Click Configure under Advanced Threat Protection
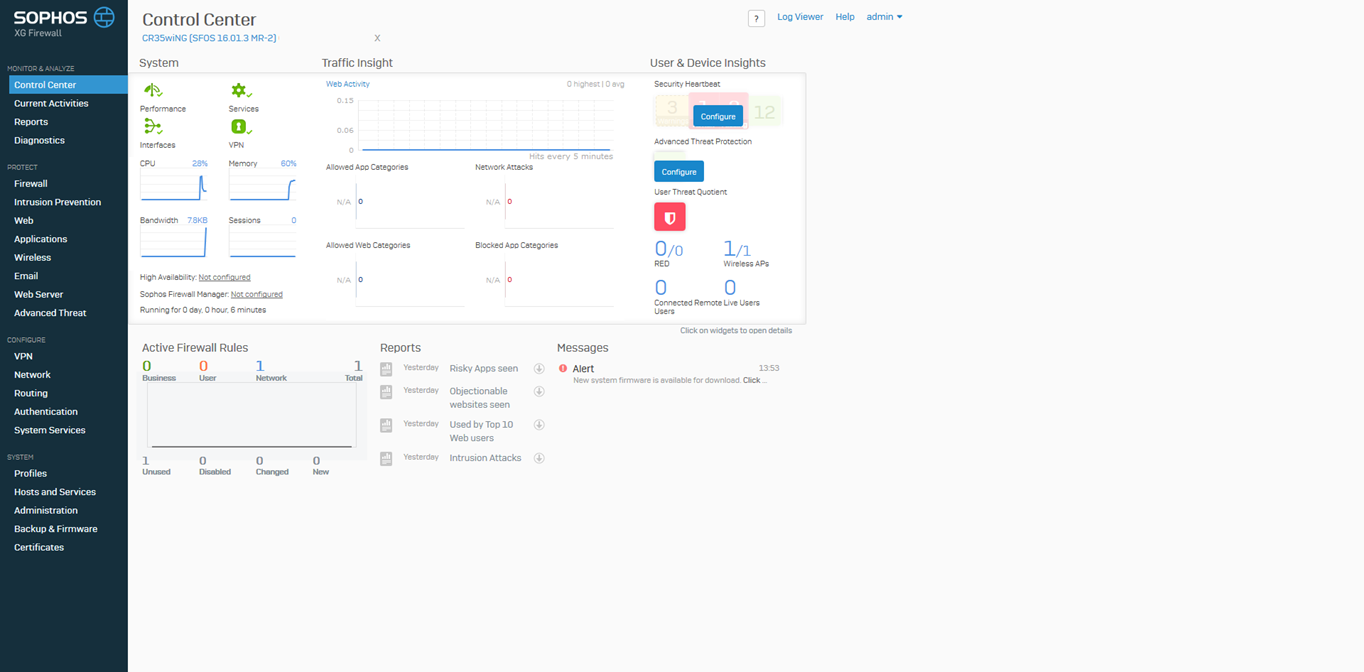 (x=679, y=172)
